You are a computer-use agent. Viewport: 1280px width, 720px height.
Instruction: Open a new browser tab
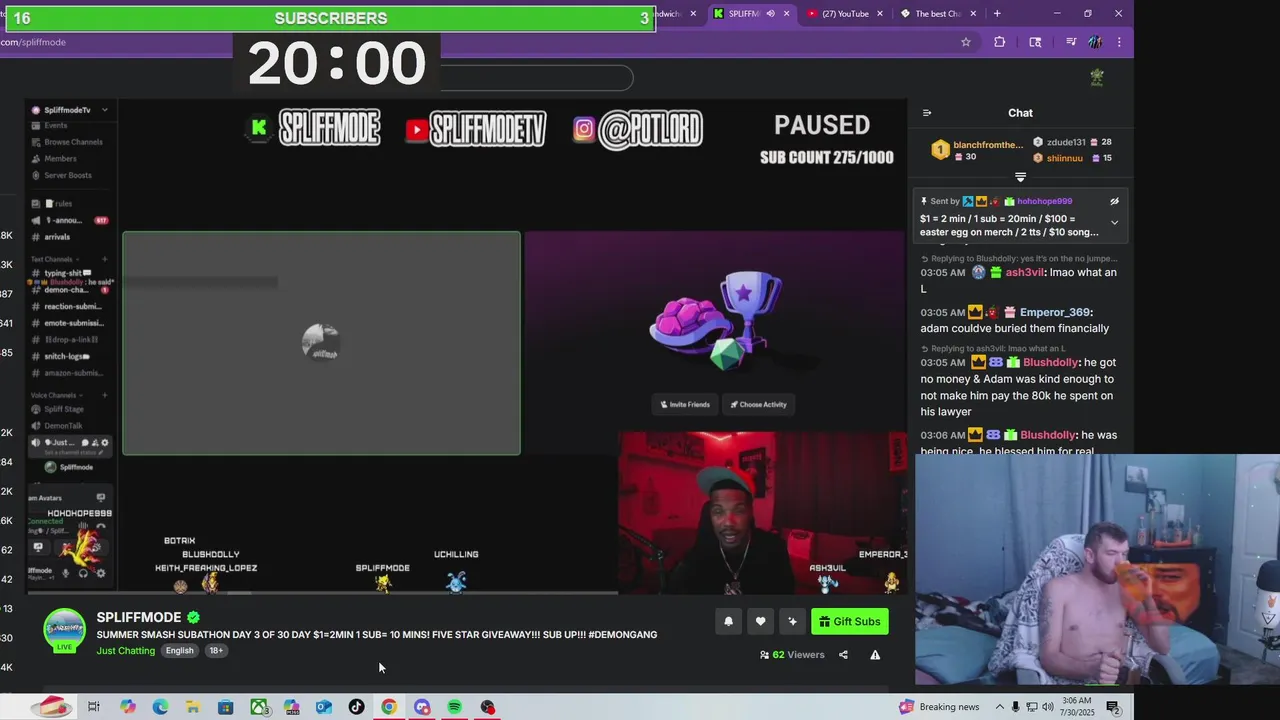[x=997, y=14]
